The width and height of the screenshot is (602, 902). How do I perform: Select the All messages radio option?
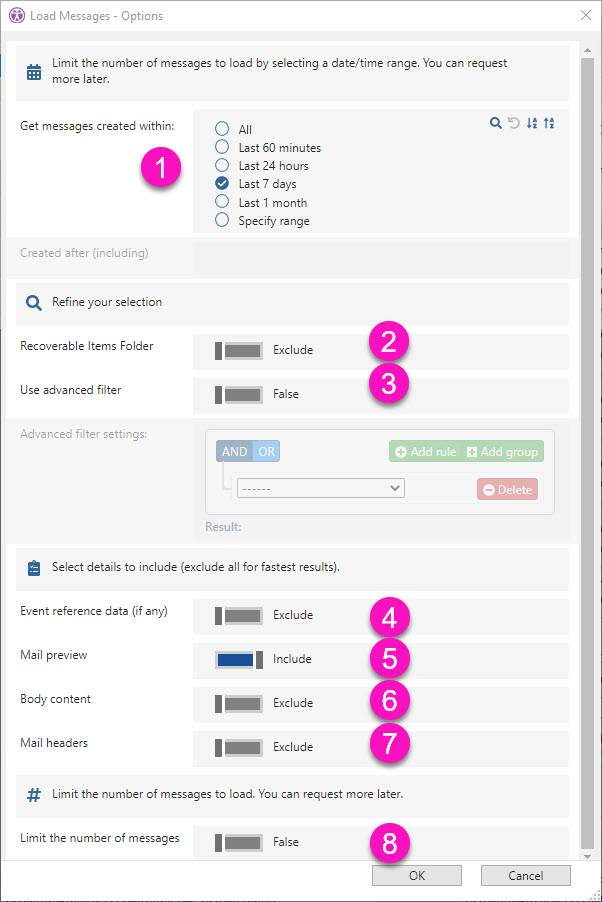222,129
